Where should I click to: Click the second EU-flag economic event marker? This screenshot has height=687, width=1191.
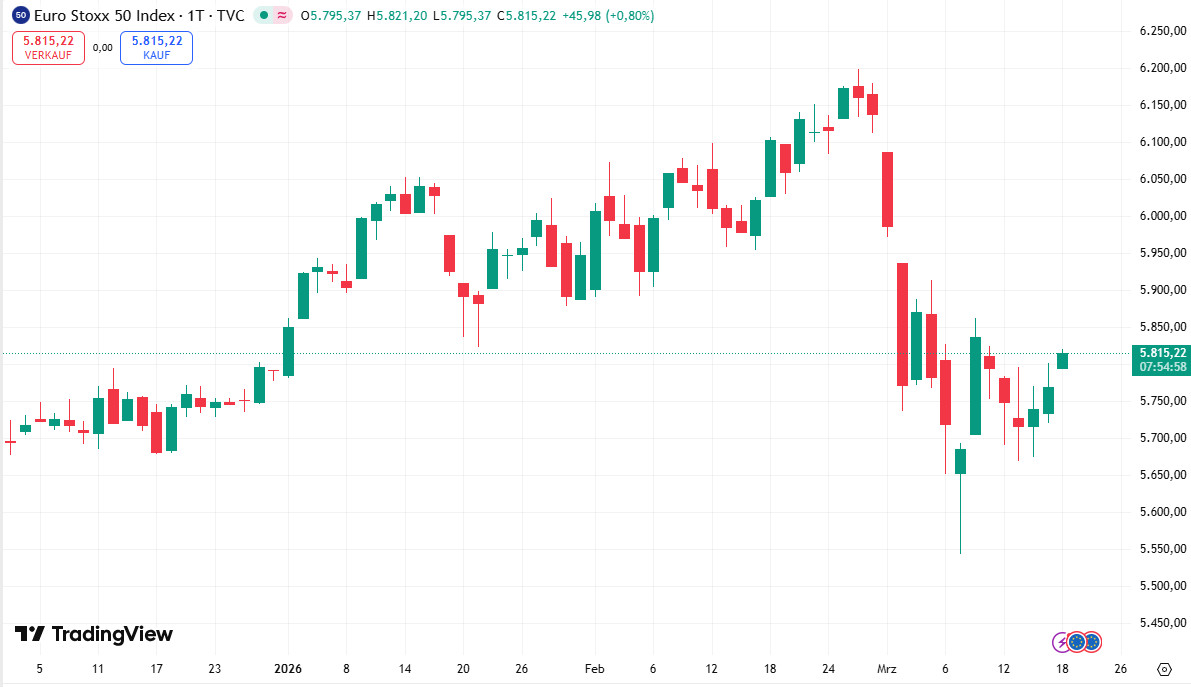pyautogui.click(x=1093, y=642)
